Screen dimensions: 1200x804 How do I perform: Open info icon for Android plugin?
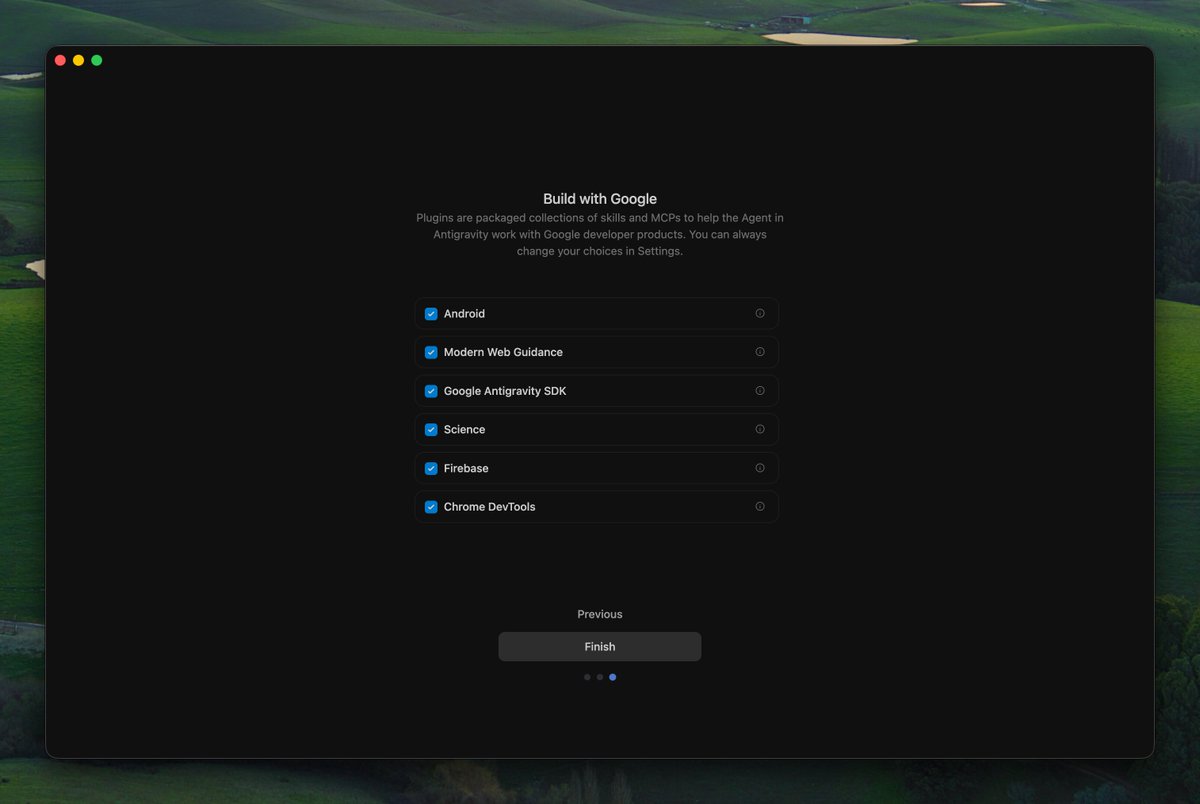pos(760,313)
